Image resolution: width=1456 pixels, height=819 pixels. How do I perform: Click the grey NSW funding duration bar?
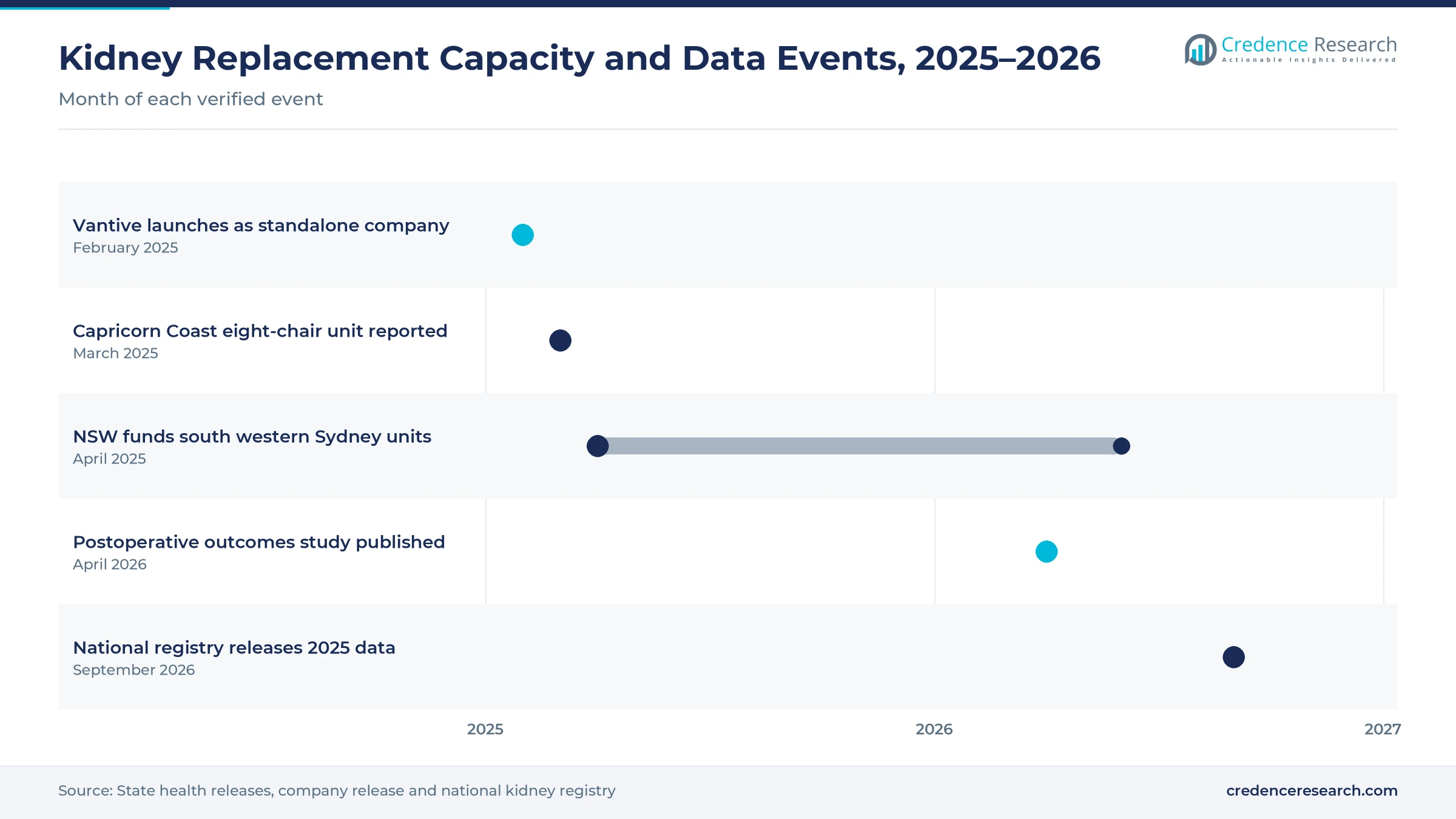(859, 446)
